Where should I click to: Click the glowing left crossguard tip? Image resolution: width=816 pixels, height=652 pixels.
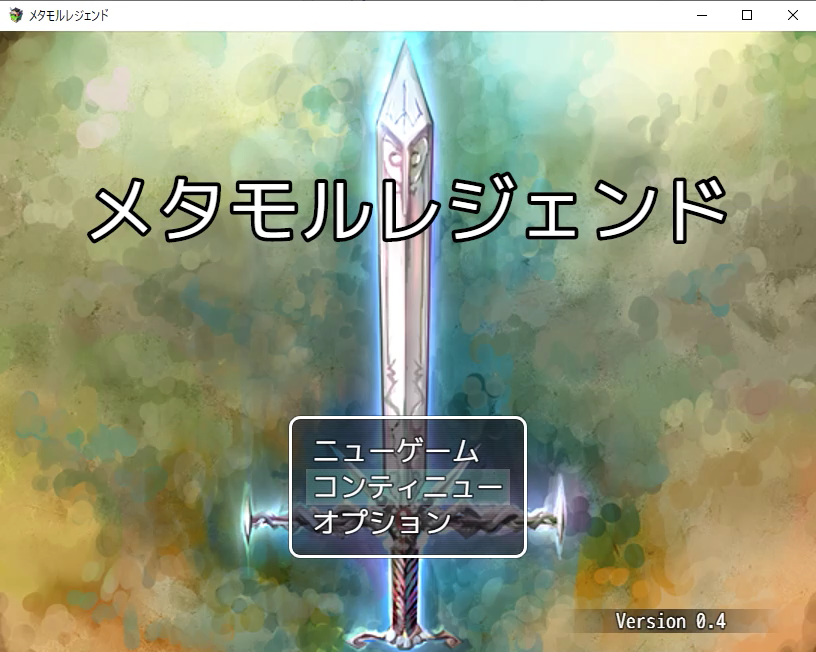(x=250, y=512)
